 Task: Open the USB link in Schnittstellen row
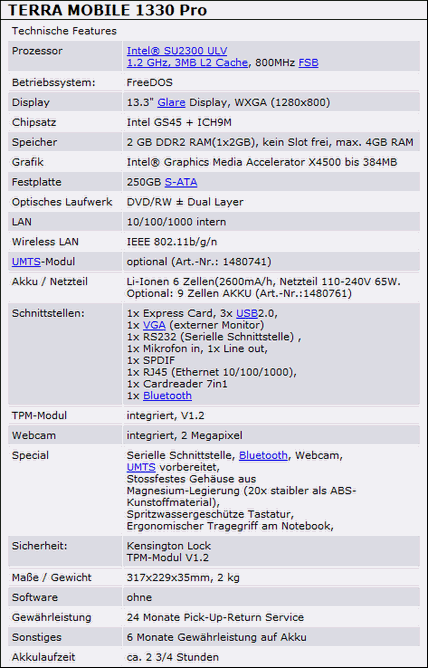click(x=247, y=314)
